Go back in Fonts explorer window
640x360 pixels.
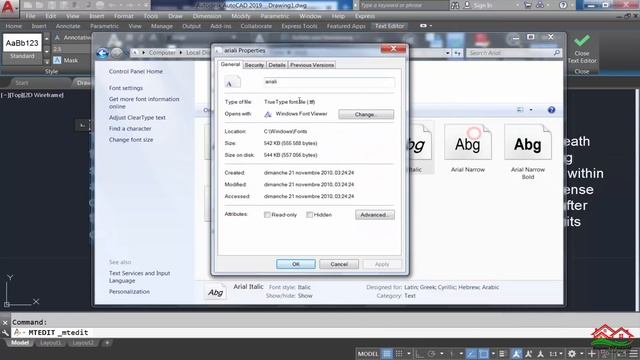point(102,53)
